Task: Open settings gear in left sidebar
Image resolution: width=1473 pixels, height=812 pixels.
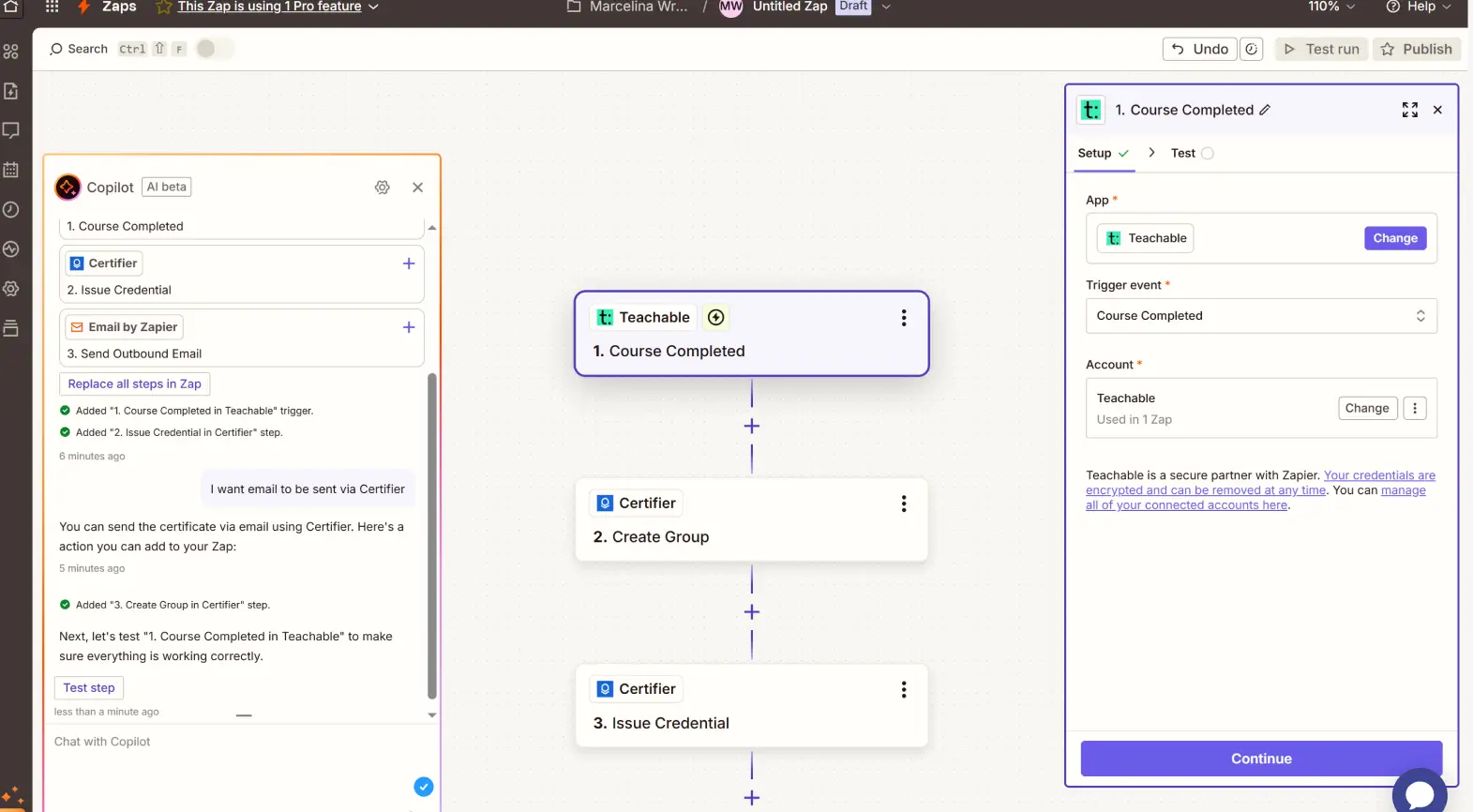Action: click(11, 289)
